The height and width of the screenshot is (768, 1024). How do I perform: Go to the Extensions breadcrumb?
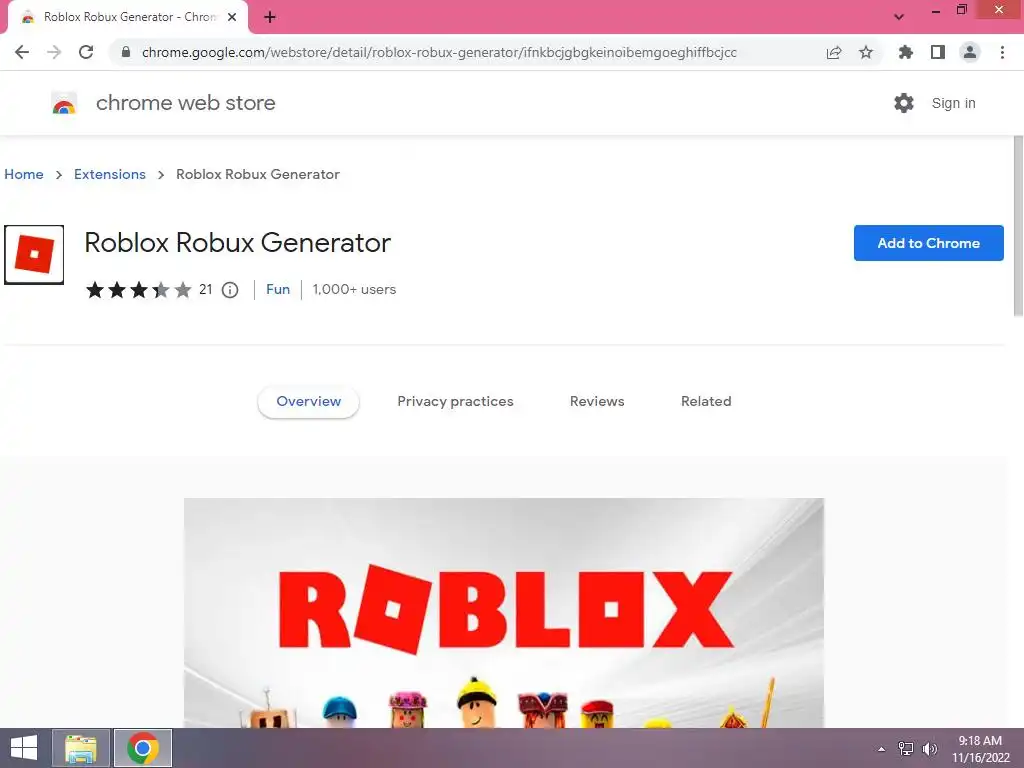coord(110,174)
